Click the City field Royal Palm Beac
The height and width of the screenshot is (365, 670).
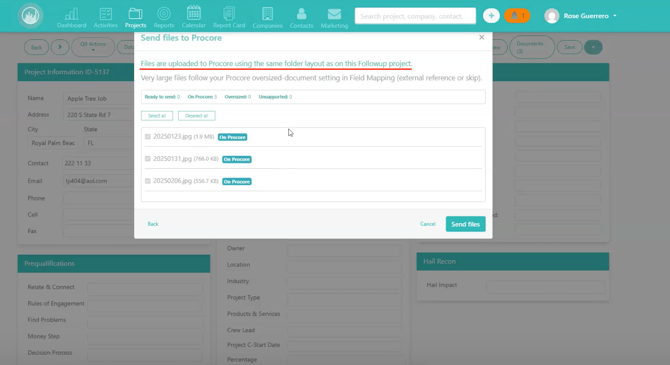pyautogui.click(x=53, y=143)
